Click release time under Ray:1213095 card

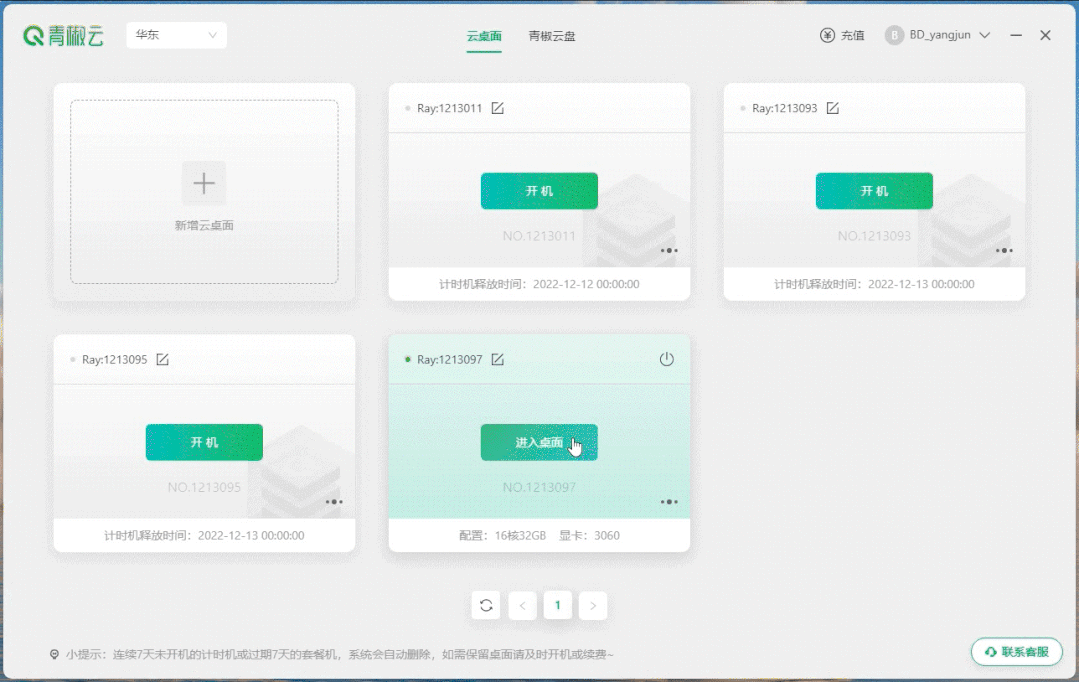coord(204,535)
